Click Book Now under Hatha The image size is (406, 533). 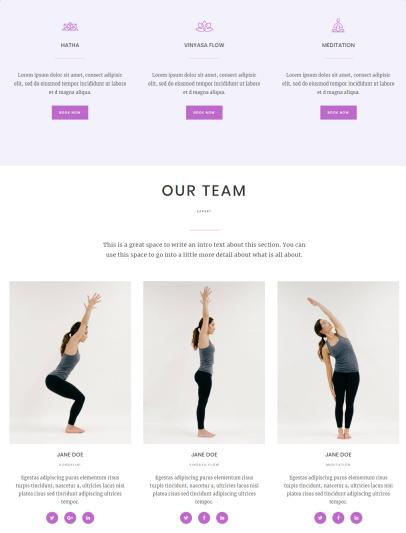coord(70,113)
